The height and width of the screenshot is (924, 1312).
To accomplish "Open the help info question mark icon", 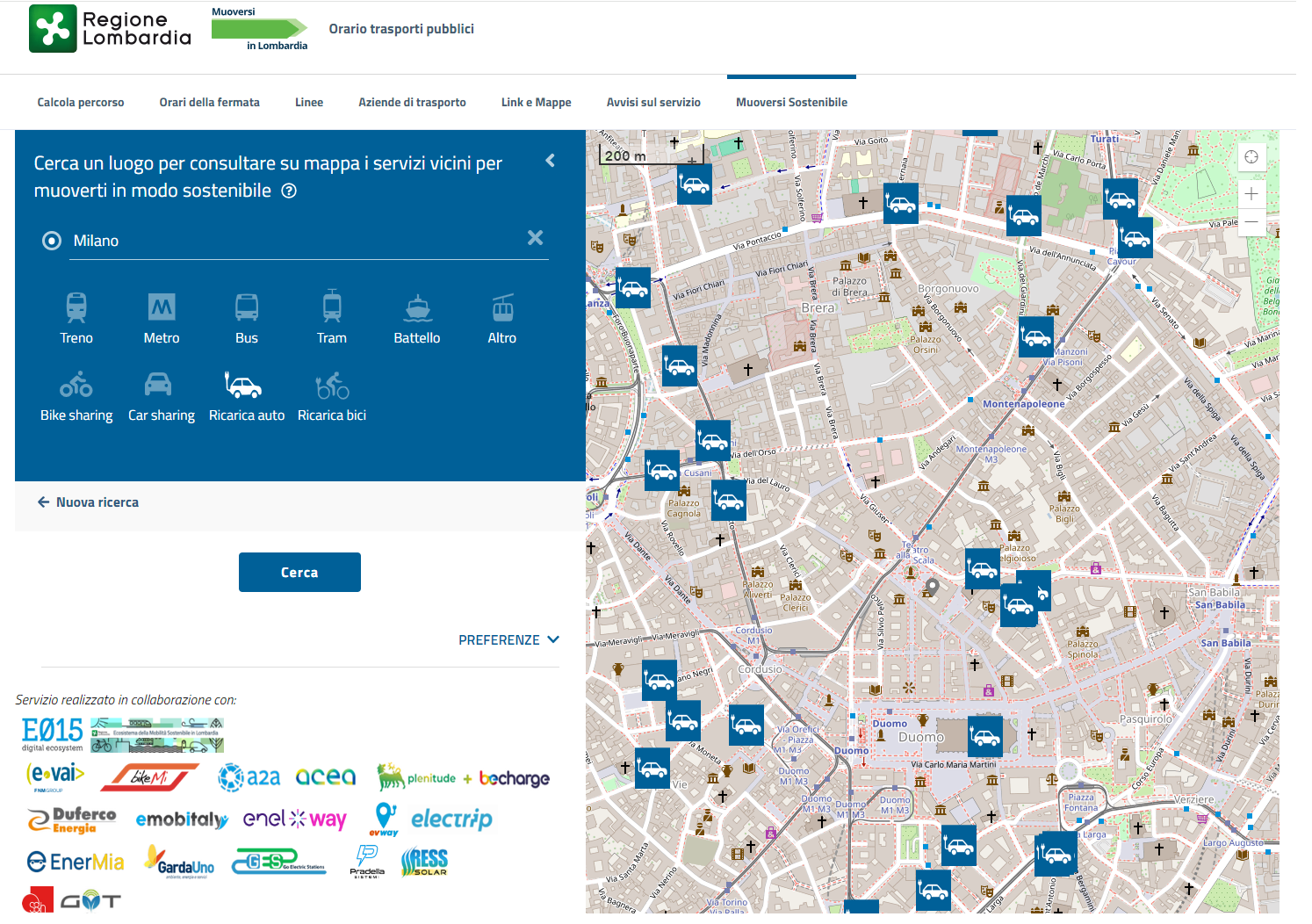I will [289, 191].
